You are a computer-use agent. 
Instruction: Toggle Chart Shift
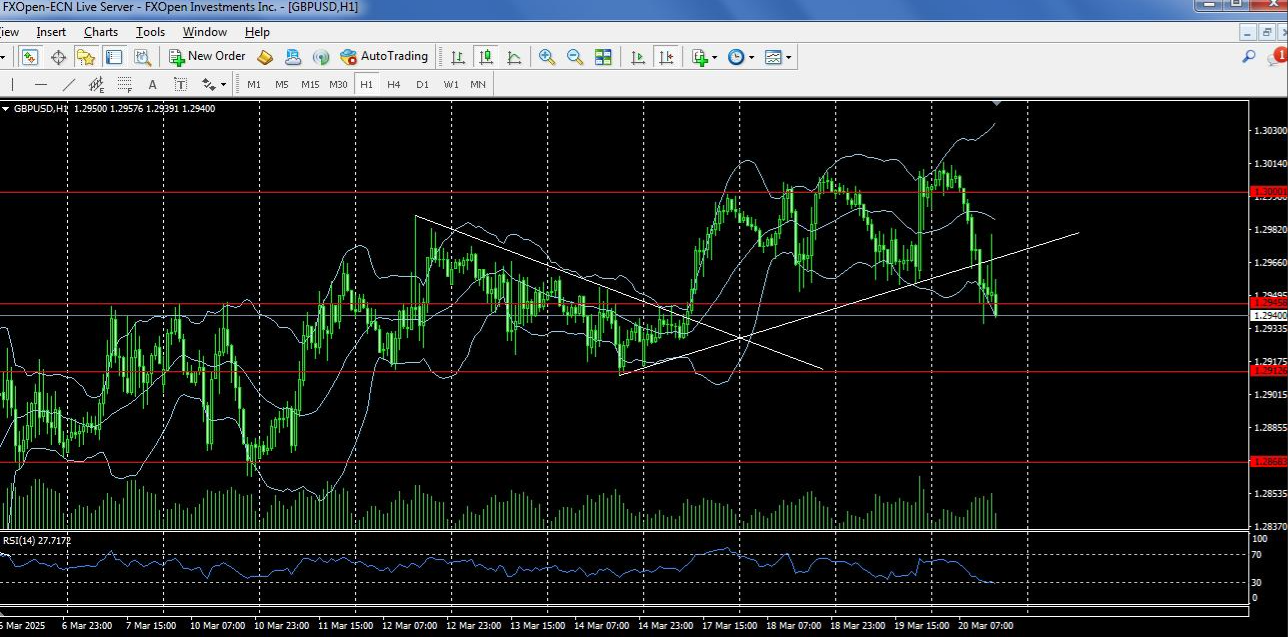pos(666,57)
